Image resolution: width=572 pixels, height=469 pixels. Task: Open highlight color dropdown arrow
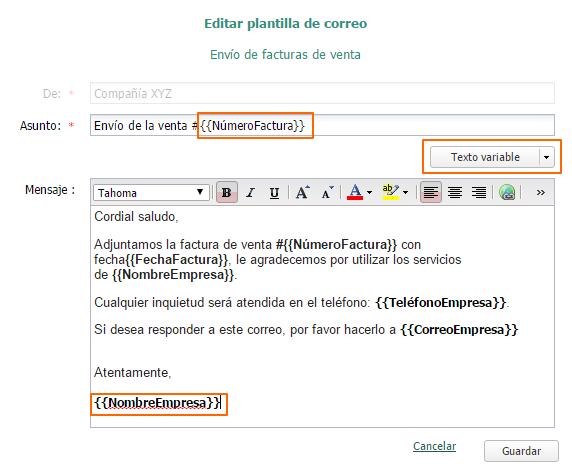(406, 192)
